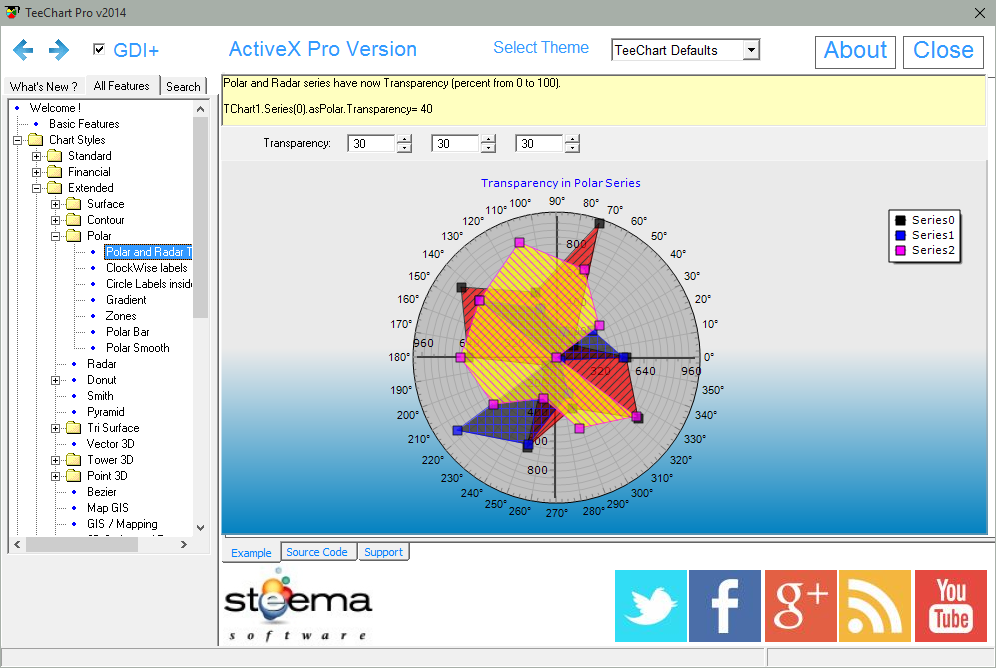Expand the Tri Surface tree node
The width and height of the screenshot is (996, 668).
click(x=55, y=429)
